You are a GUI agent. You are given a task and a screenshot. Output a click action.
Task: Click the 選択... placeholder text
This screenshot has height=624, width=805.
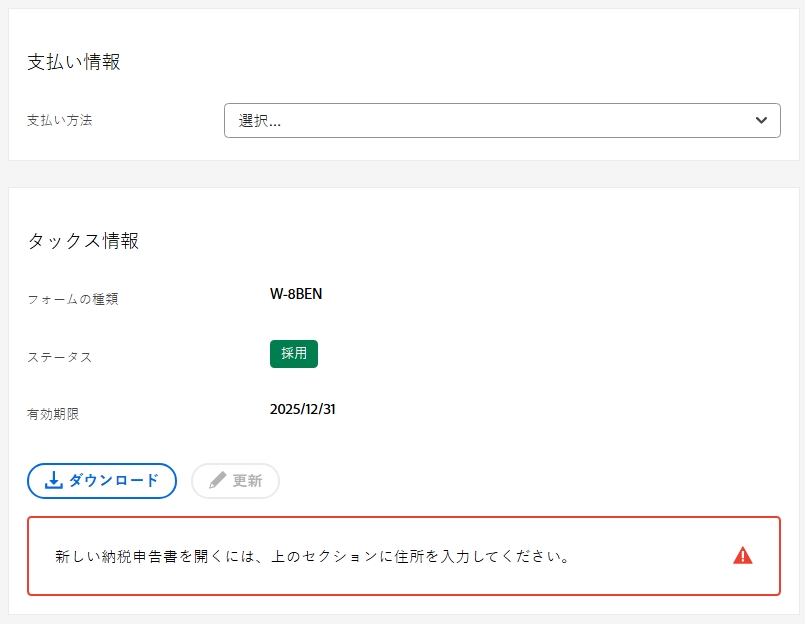pos(259,121)
